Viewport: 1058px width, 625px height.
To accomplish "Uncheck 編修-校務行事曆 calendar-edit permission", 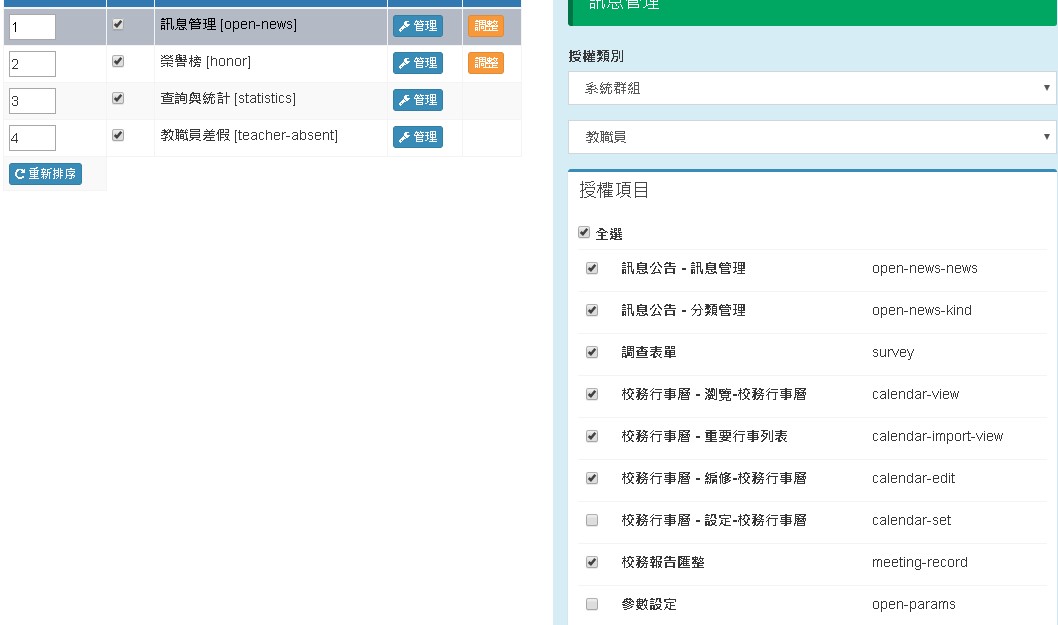I will coord(592,478).
